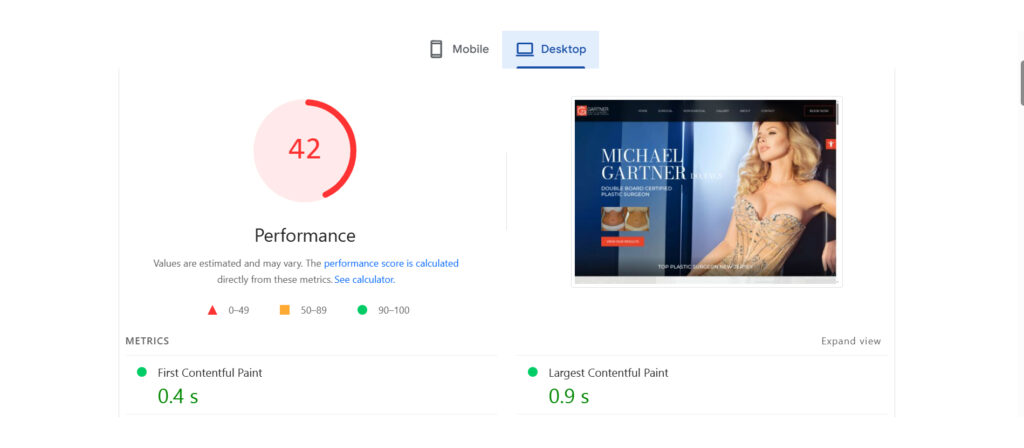This screenshot has height=448, width=1024.
Task: Click the Book Now button in the preview
Action: point(819,110)
